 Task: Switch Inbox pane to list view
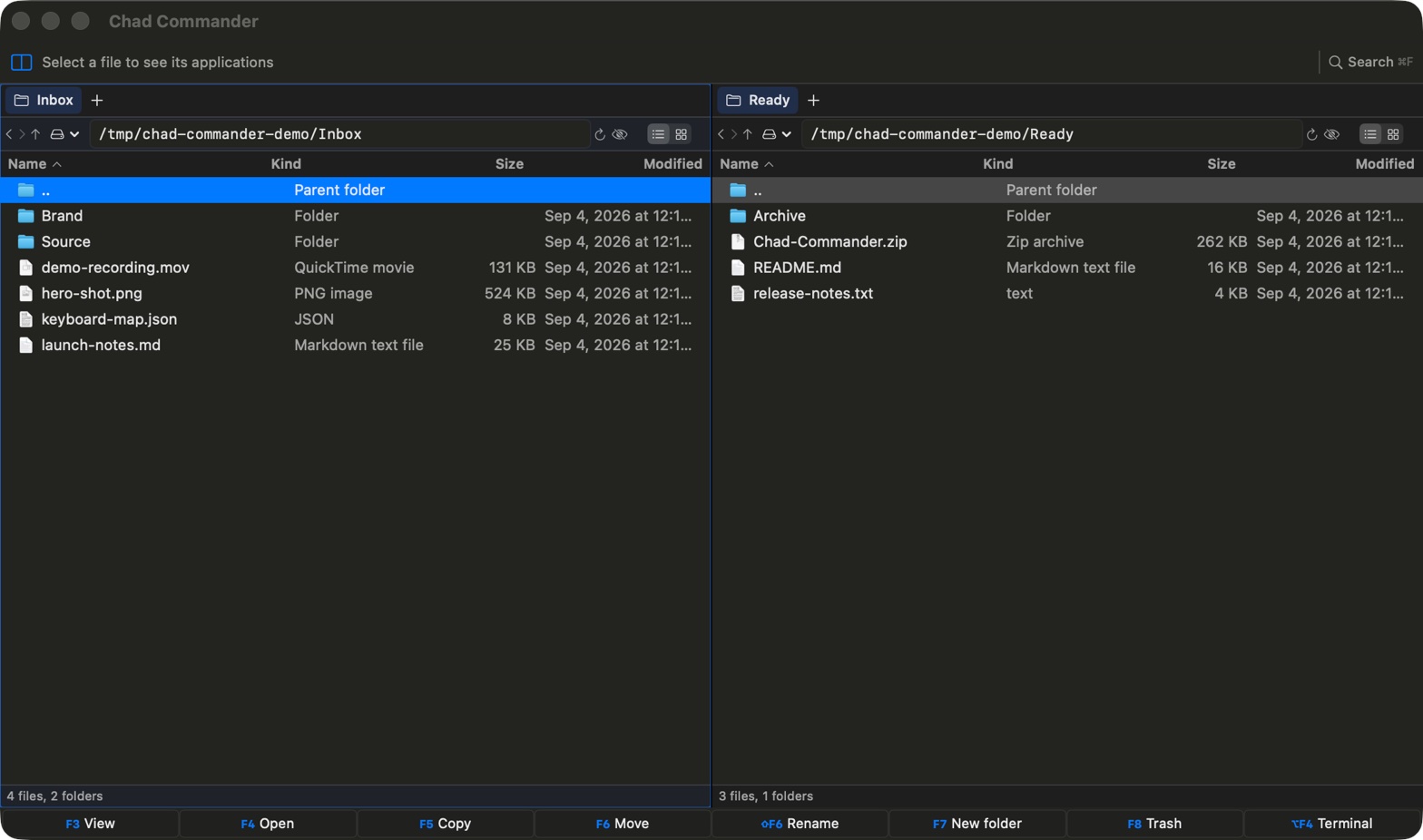click(658, 134)
